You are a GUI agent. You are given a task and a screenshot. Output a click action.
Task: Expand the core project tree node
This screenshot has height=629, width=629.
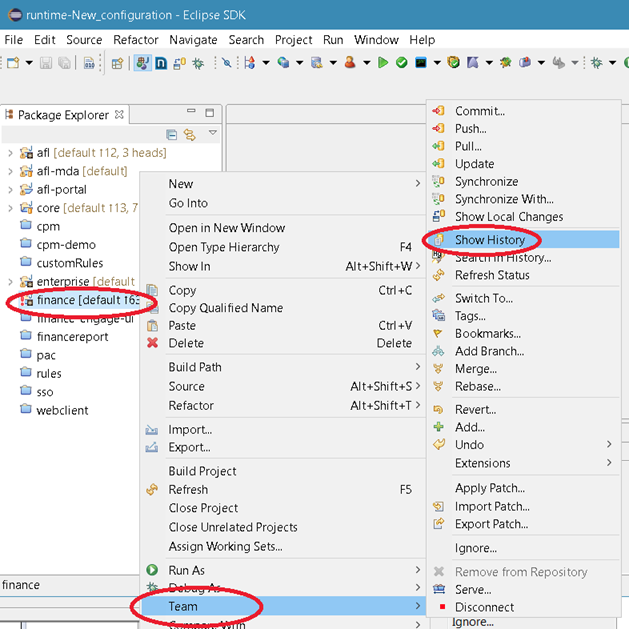click(x=10, y=208)
